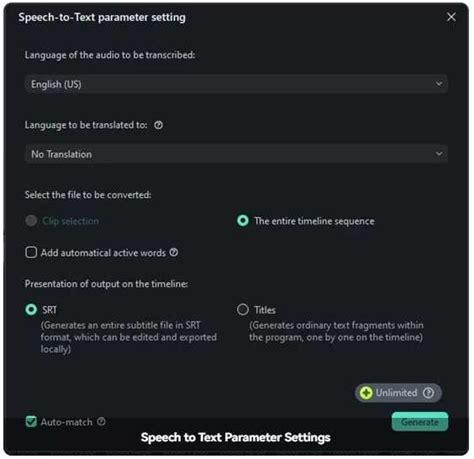
Task: Click the Unlimited credits badge
Action: (398, 393)
